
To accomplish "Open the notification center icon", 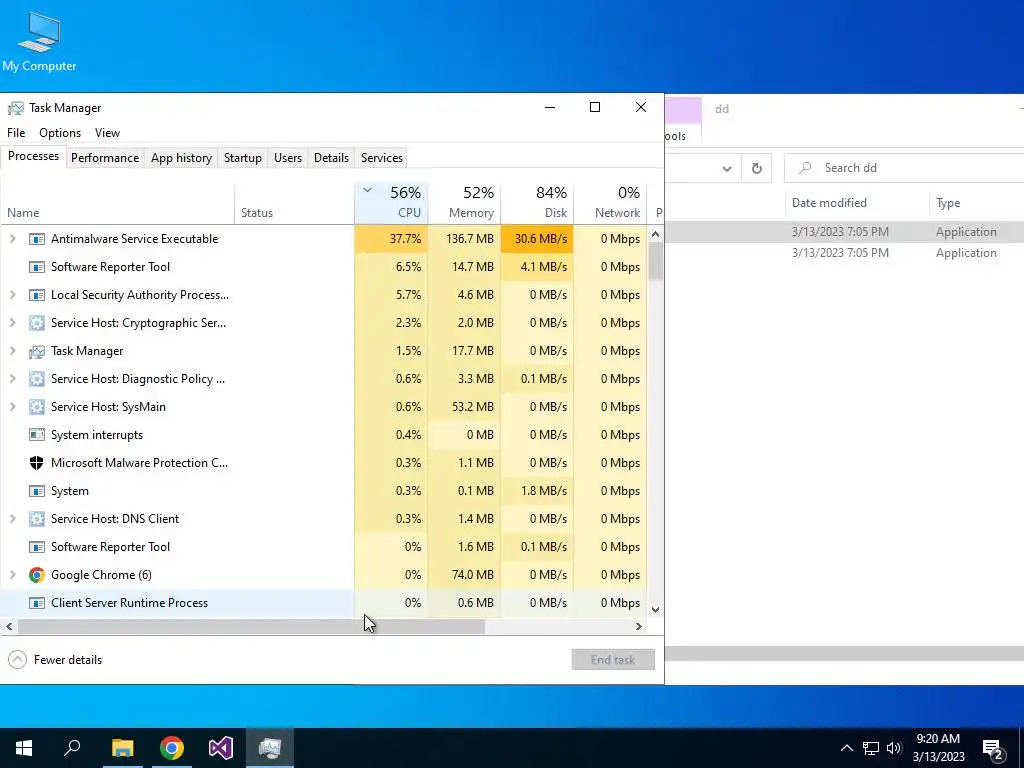I will point(992,749).
